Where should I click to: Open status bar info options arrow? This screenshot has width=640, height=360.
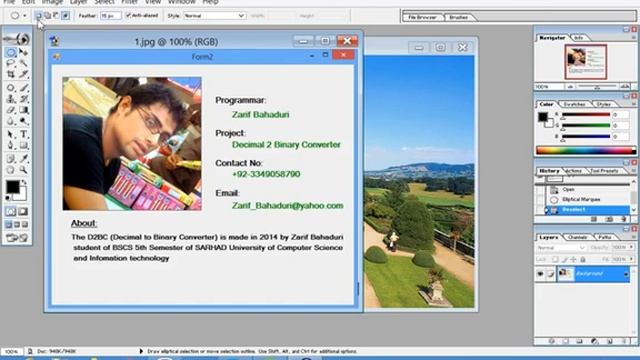coord(141,351)
